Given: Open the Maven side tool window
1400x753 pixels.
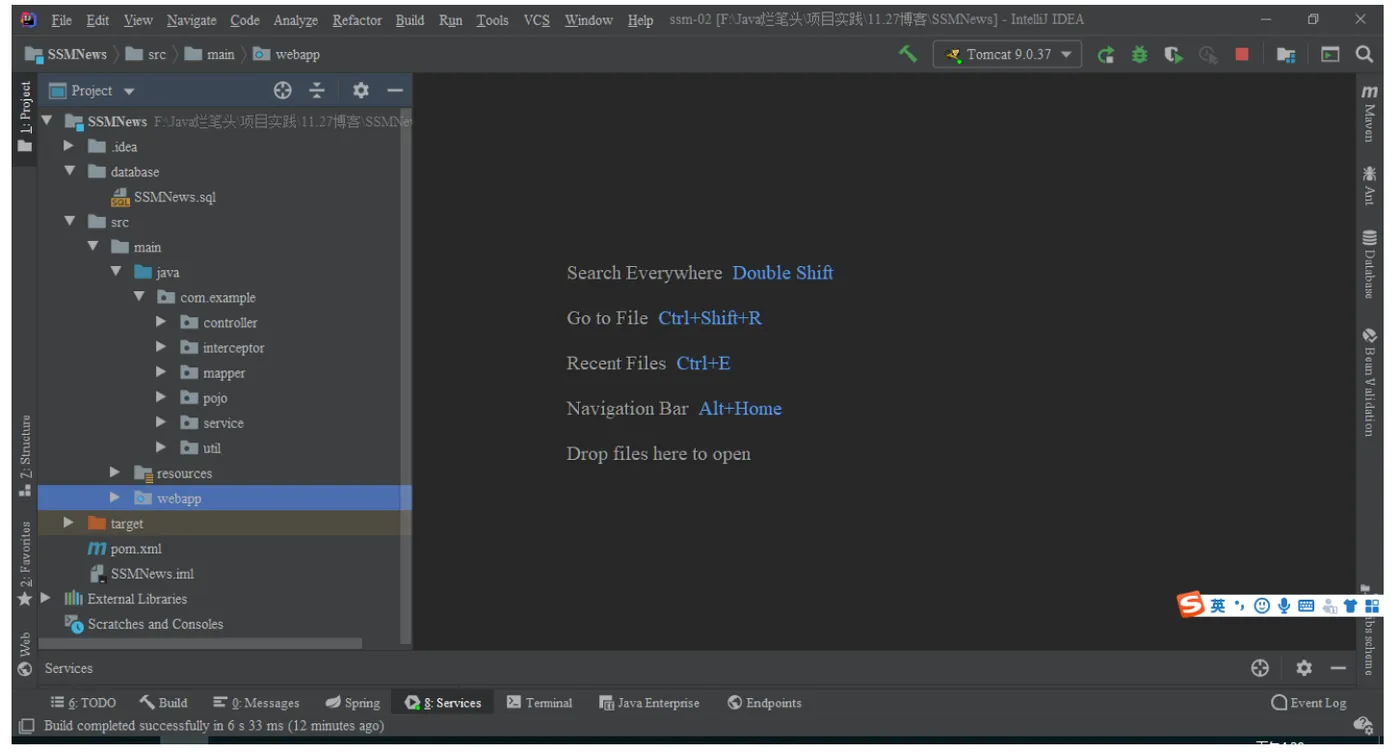Looking at the screenshot, I should 1369,113.
